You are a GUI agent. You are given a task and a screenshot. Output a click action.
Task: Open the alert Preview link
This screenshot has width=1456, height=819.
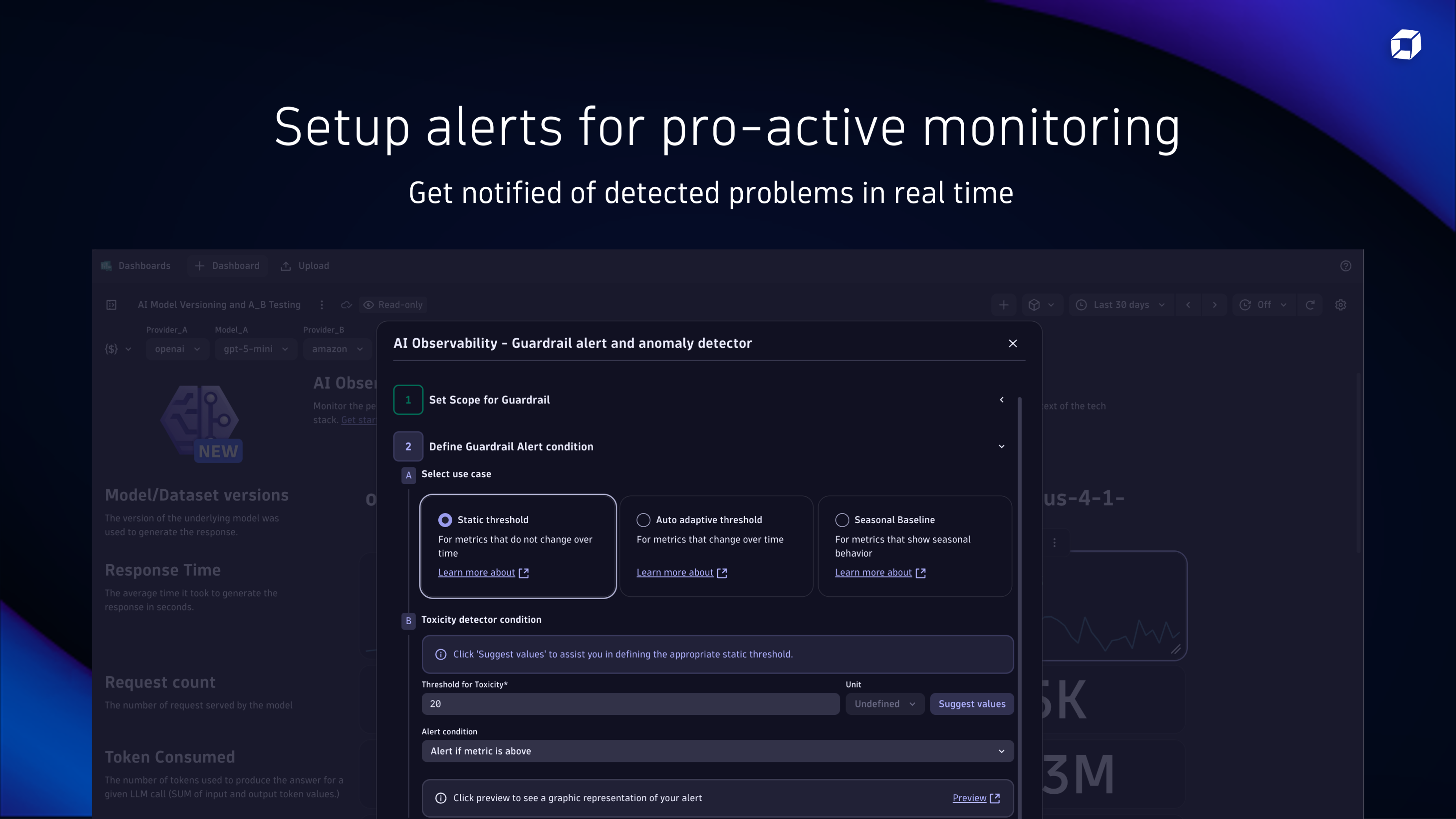pos(969,797)
